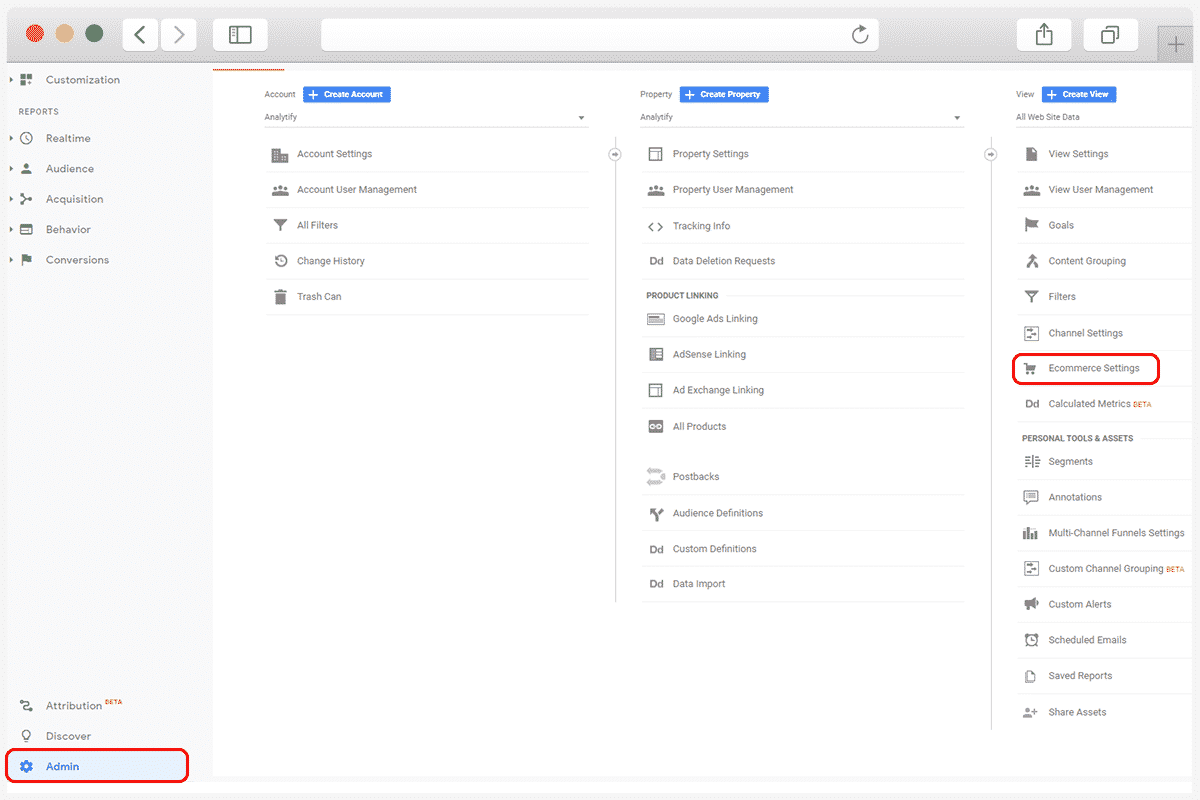Screen dimensions: 1200x800
Task: Open the view-level Filters link
Action: 1062,297
